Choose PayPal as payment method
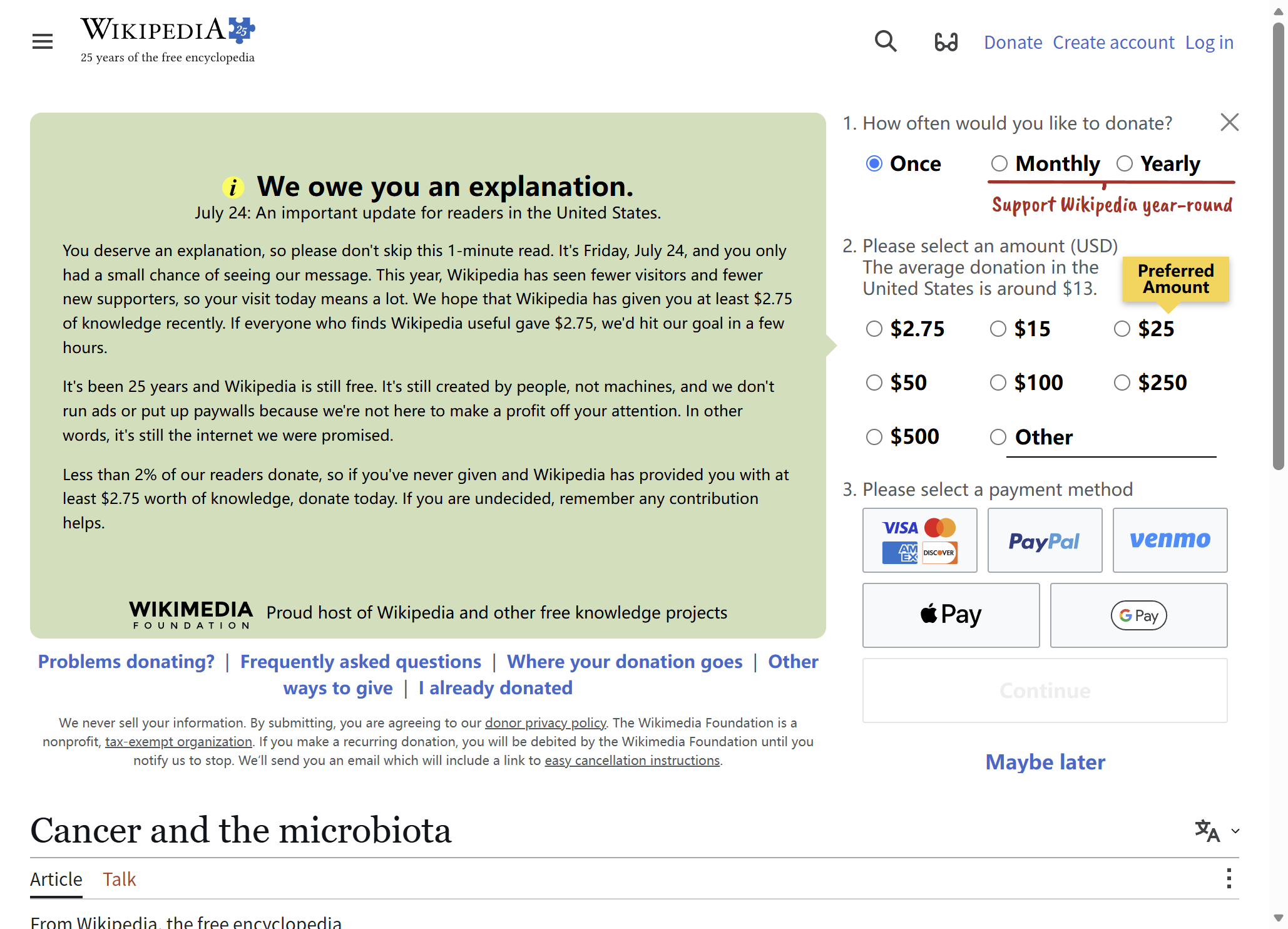 tap(1045, 540)
